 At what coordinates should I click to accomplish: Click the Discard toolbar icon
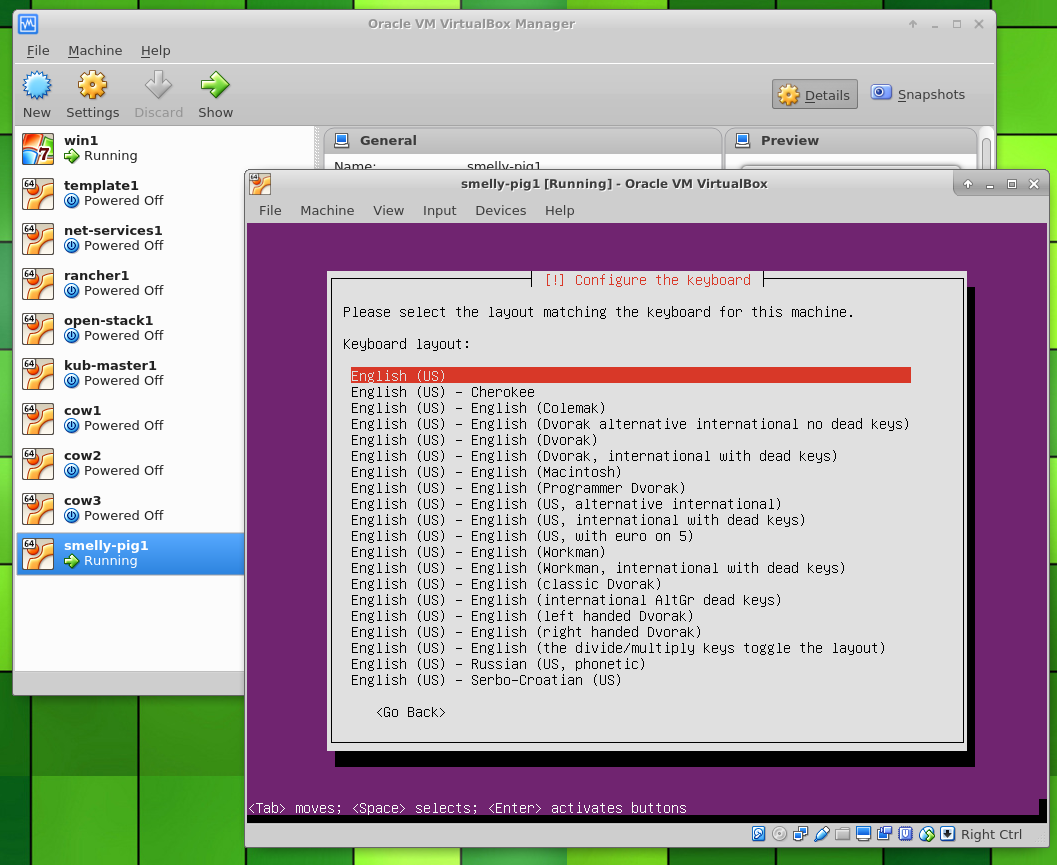[158, 94]
